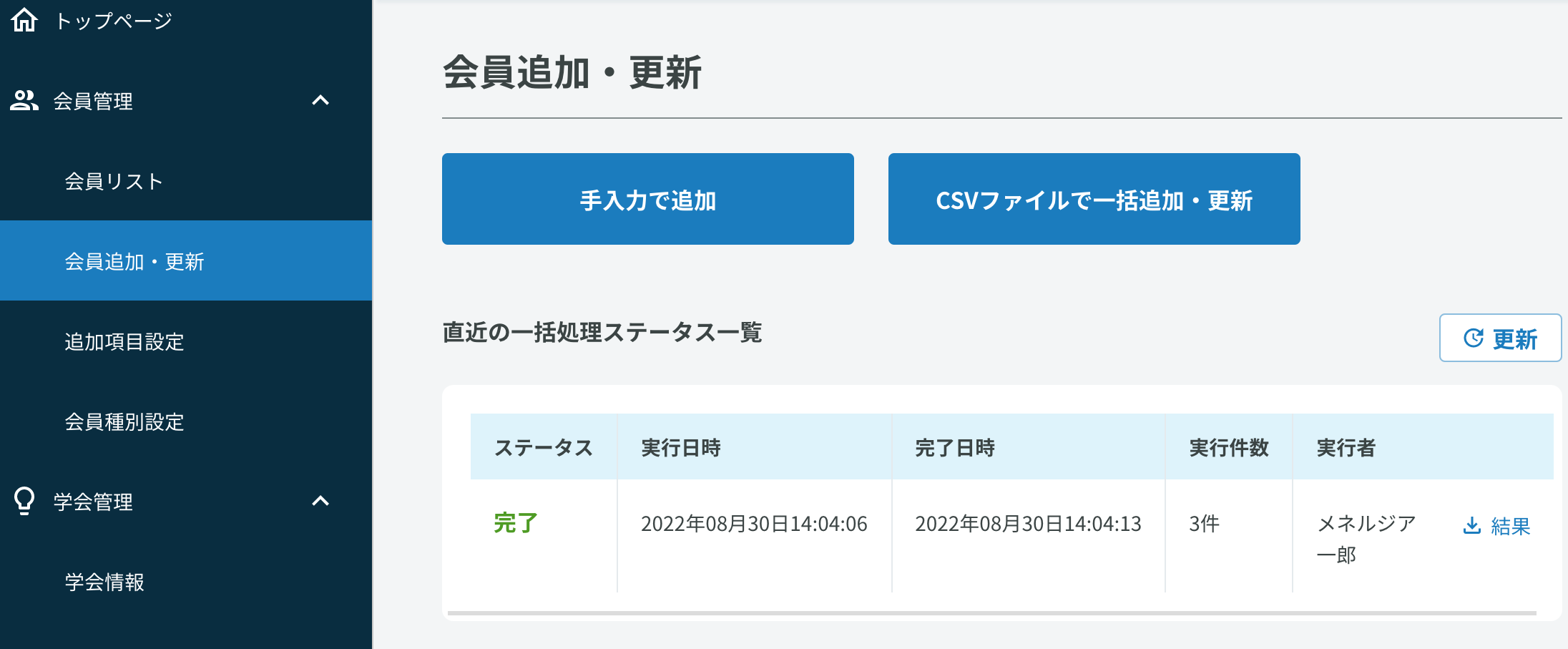This screenshot has height=649, width=1568.
Task: Click the 実行日時 column header
Action: (680, 448)
